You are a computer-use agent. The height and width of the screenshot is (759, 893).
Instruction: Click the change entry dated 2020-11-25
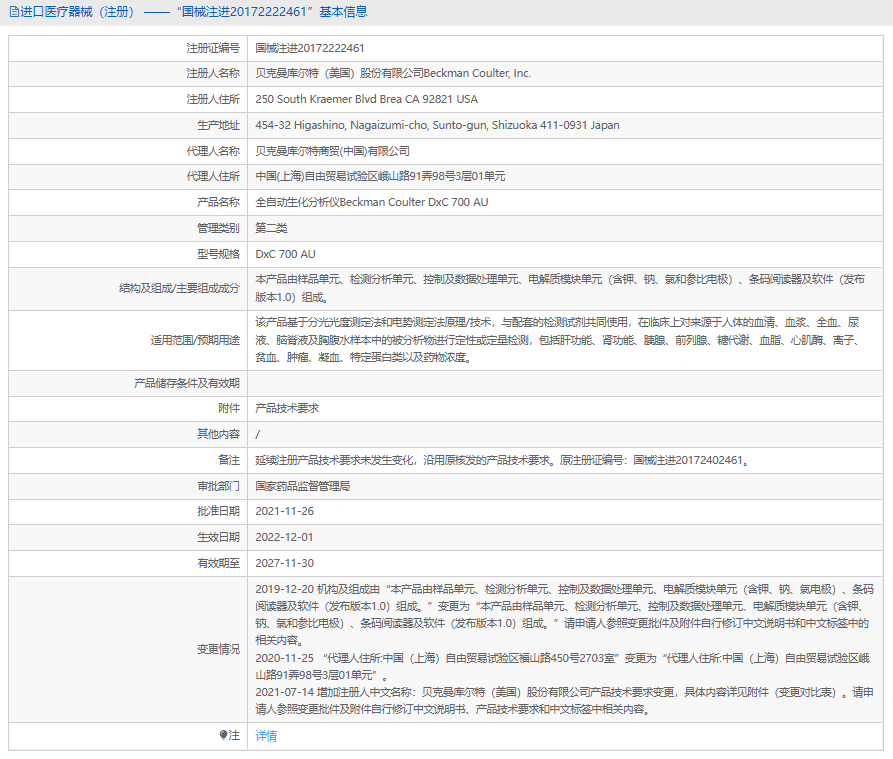click(x=563, y=667)
